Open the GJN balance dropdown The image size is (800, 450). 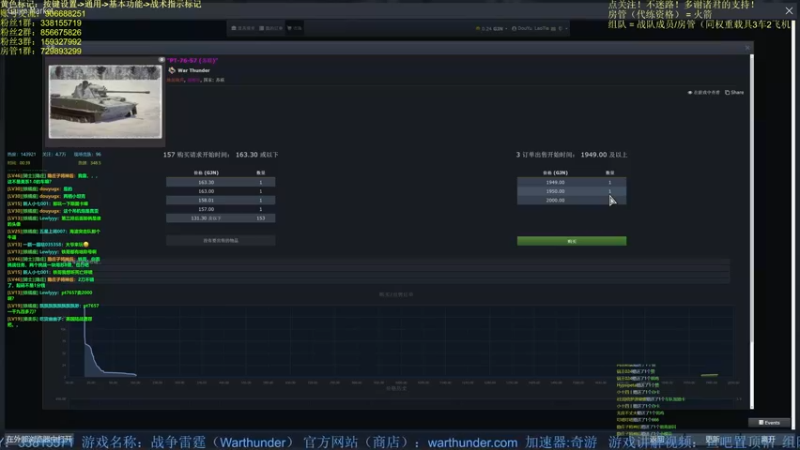click(491, 29)
